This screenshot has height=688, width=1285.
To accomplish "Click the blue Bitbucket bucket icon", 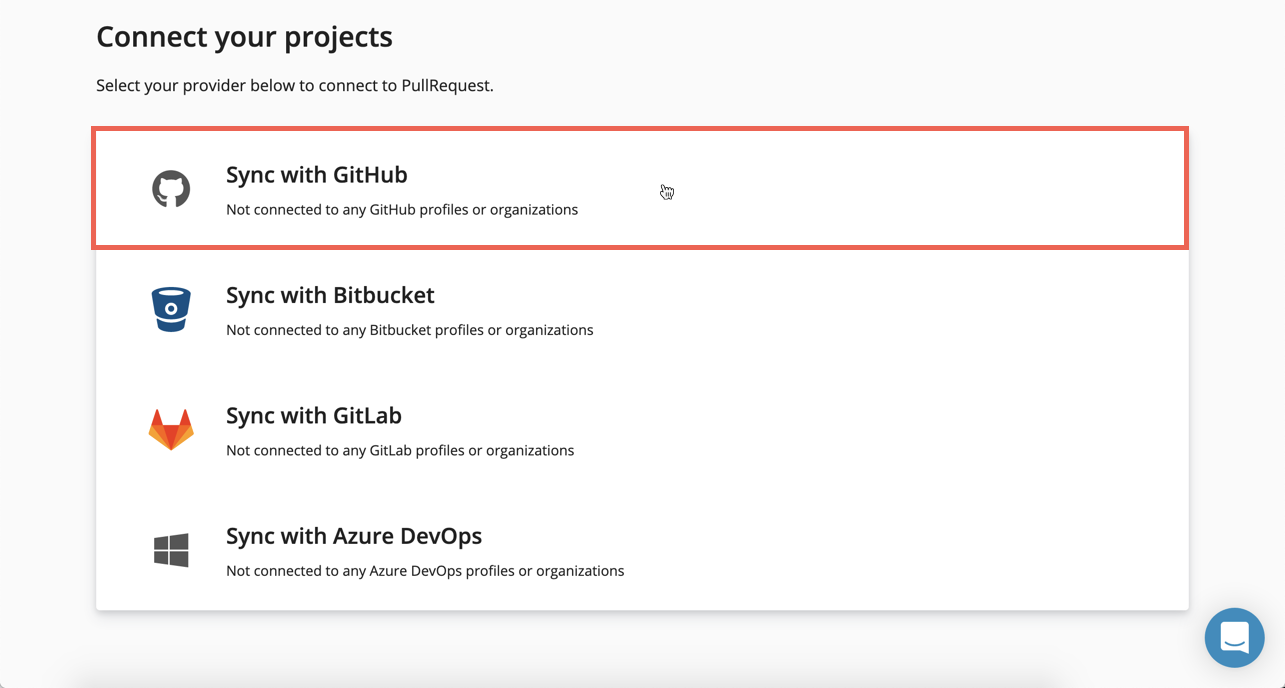I will click(171, 309).
